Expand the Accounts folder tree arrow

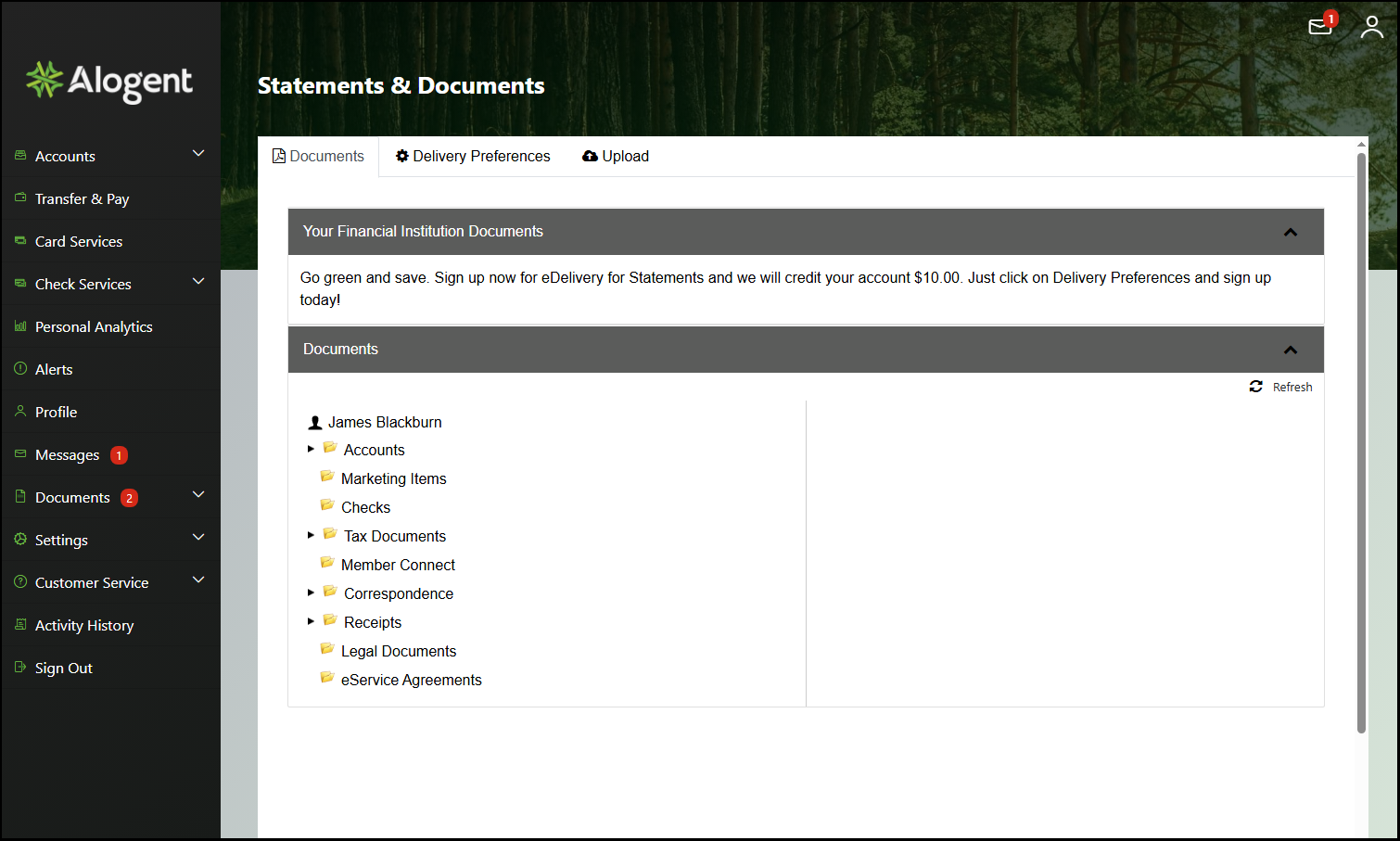click(x=311, y=449)
